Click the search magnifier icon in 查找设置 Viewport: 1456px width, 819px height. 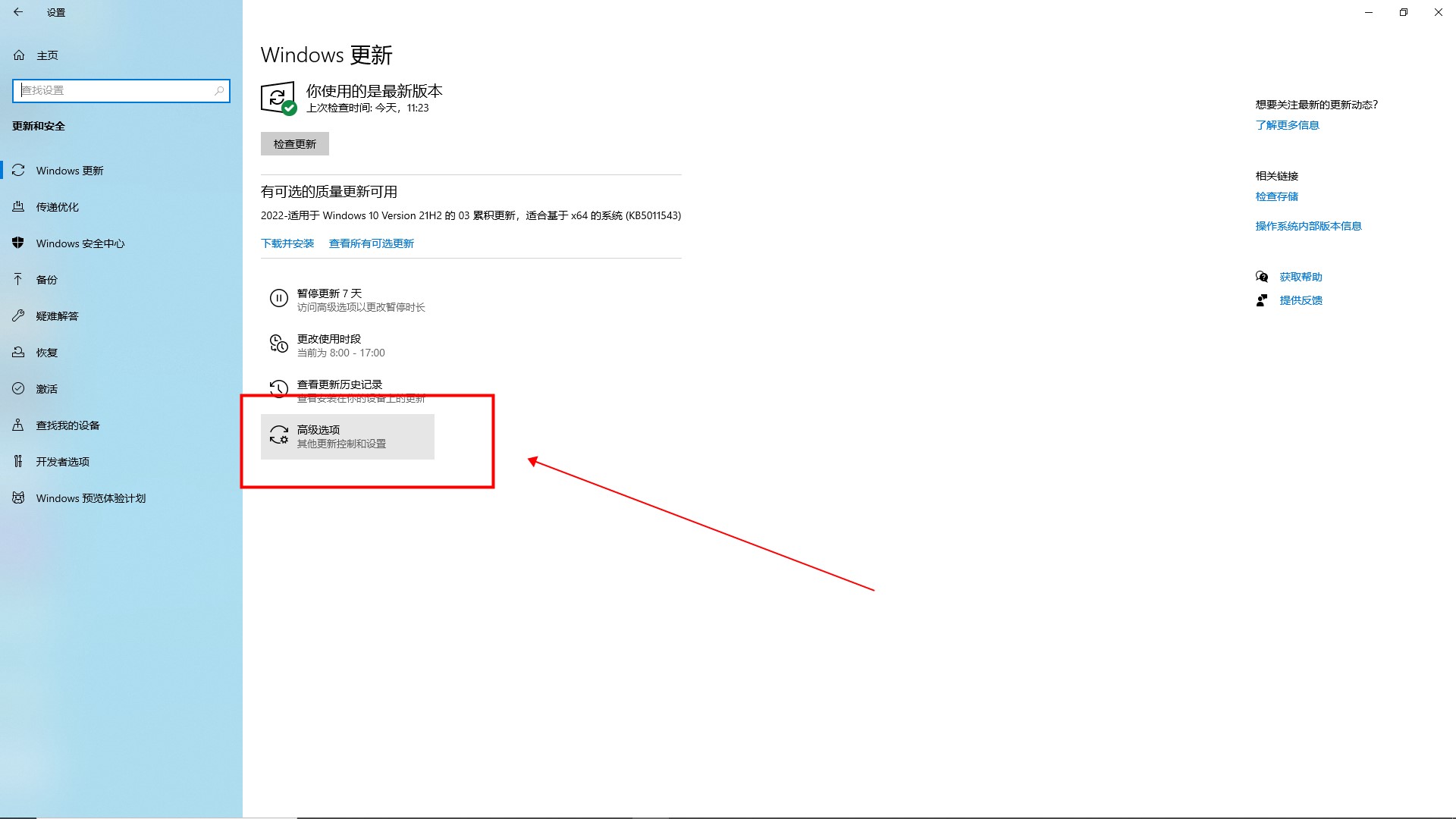coord(219,90)
